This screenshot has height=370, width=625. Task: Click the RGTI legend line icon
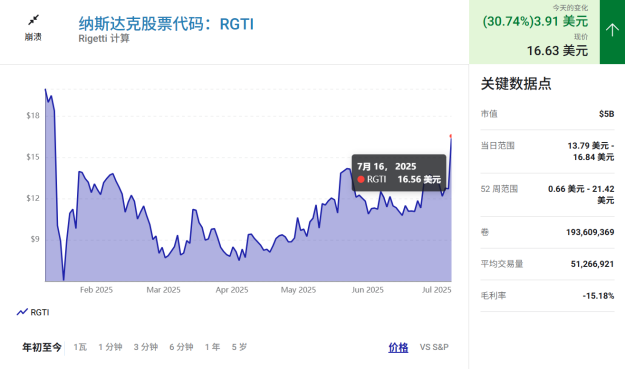coord(22,312)
